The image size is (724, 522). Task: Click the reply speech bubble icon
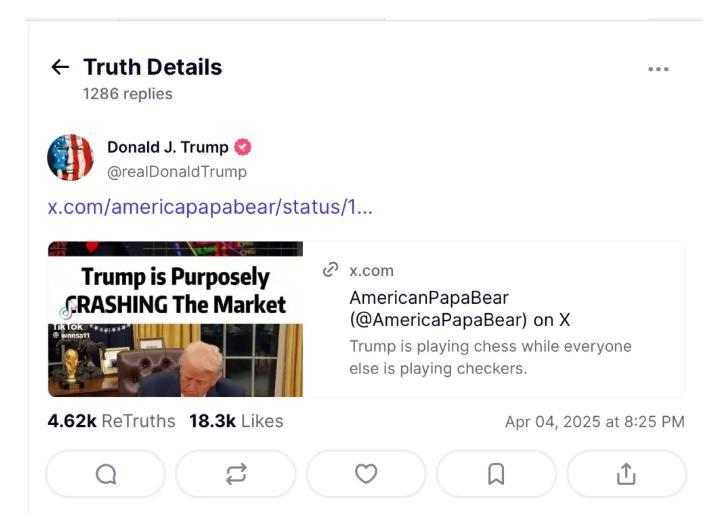coord(106,474)
